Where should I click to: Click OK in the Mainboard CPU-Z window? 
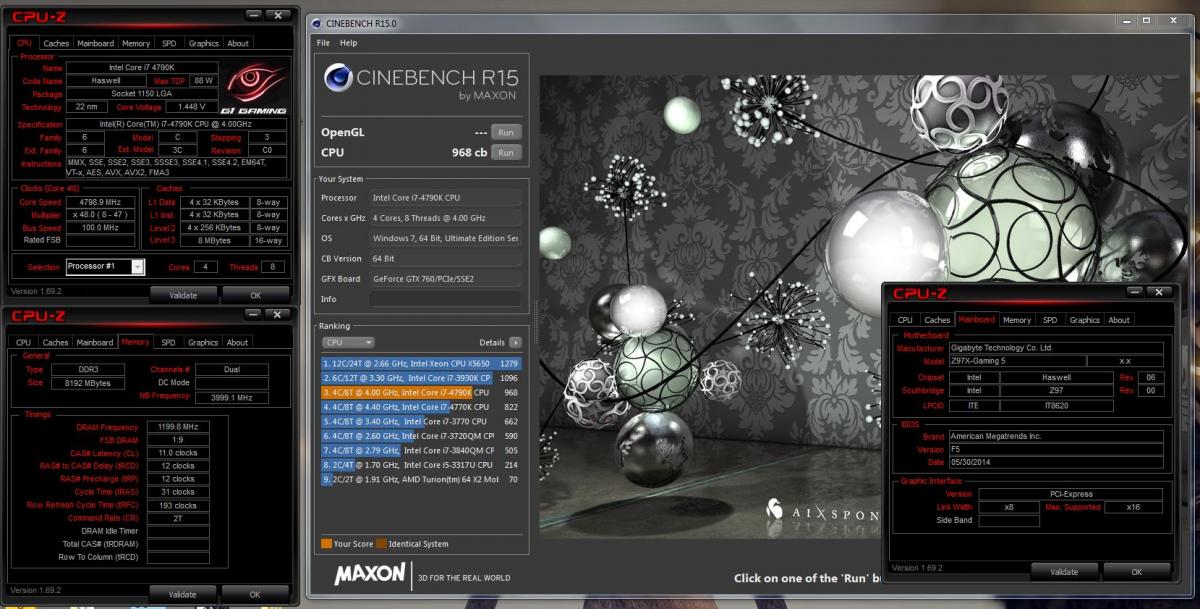coord(1137,572)
